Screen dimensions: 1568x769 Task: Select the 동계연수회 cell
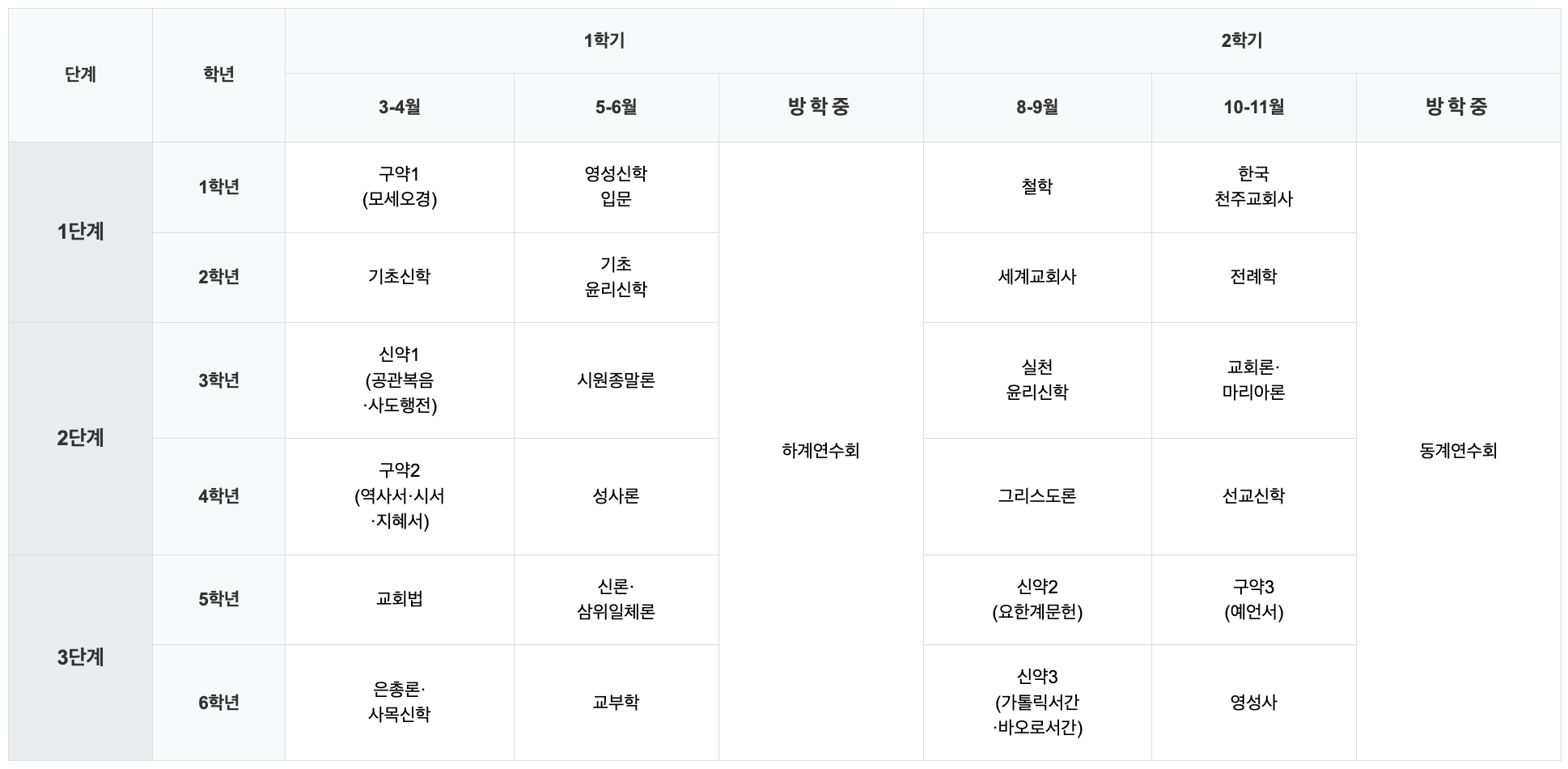[1458, 451]
